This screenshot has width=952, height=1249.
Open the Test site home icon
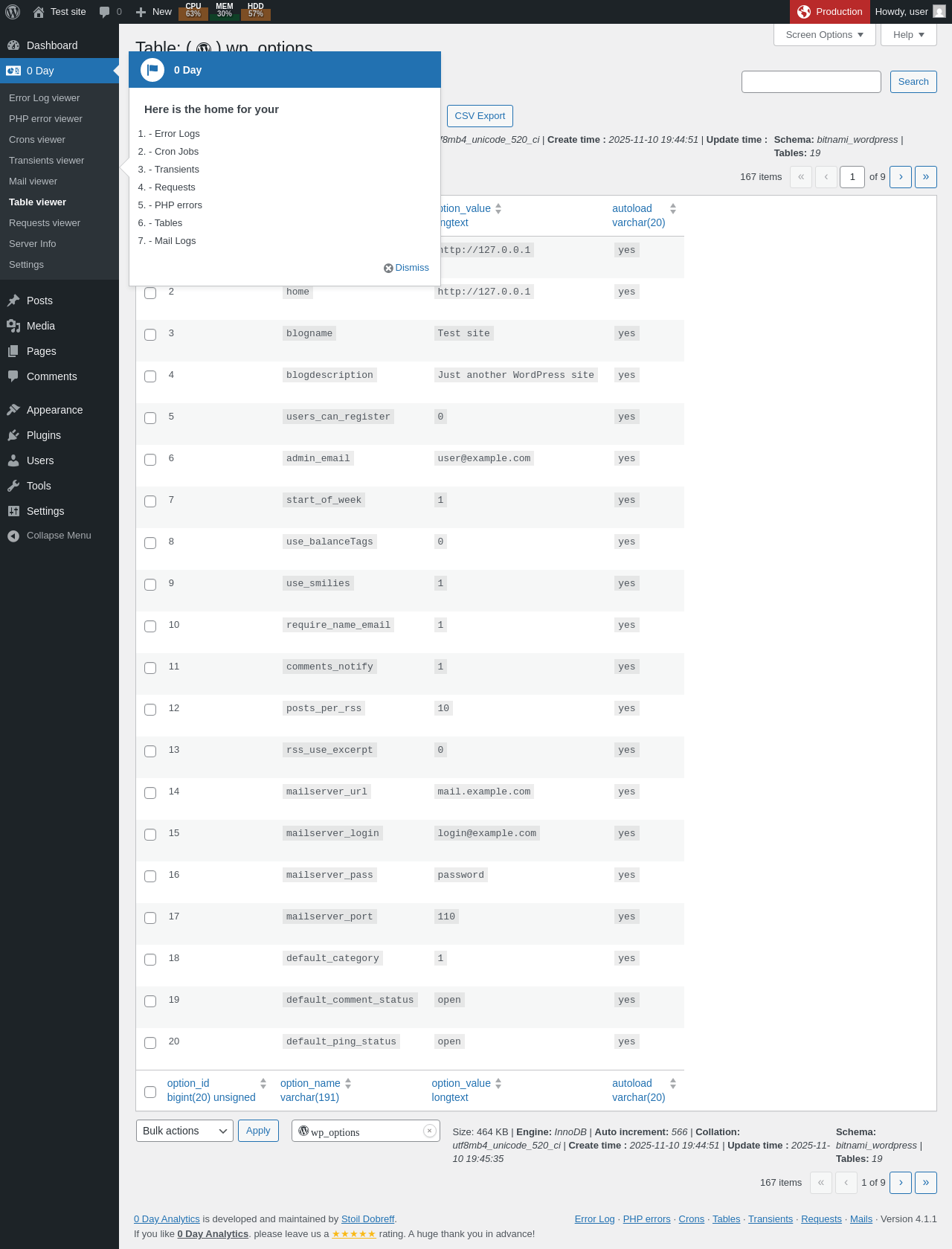[39, 12]
